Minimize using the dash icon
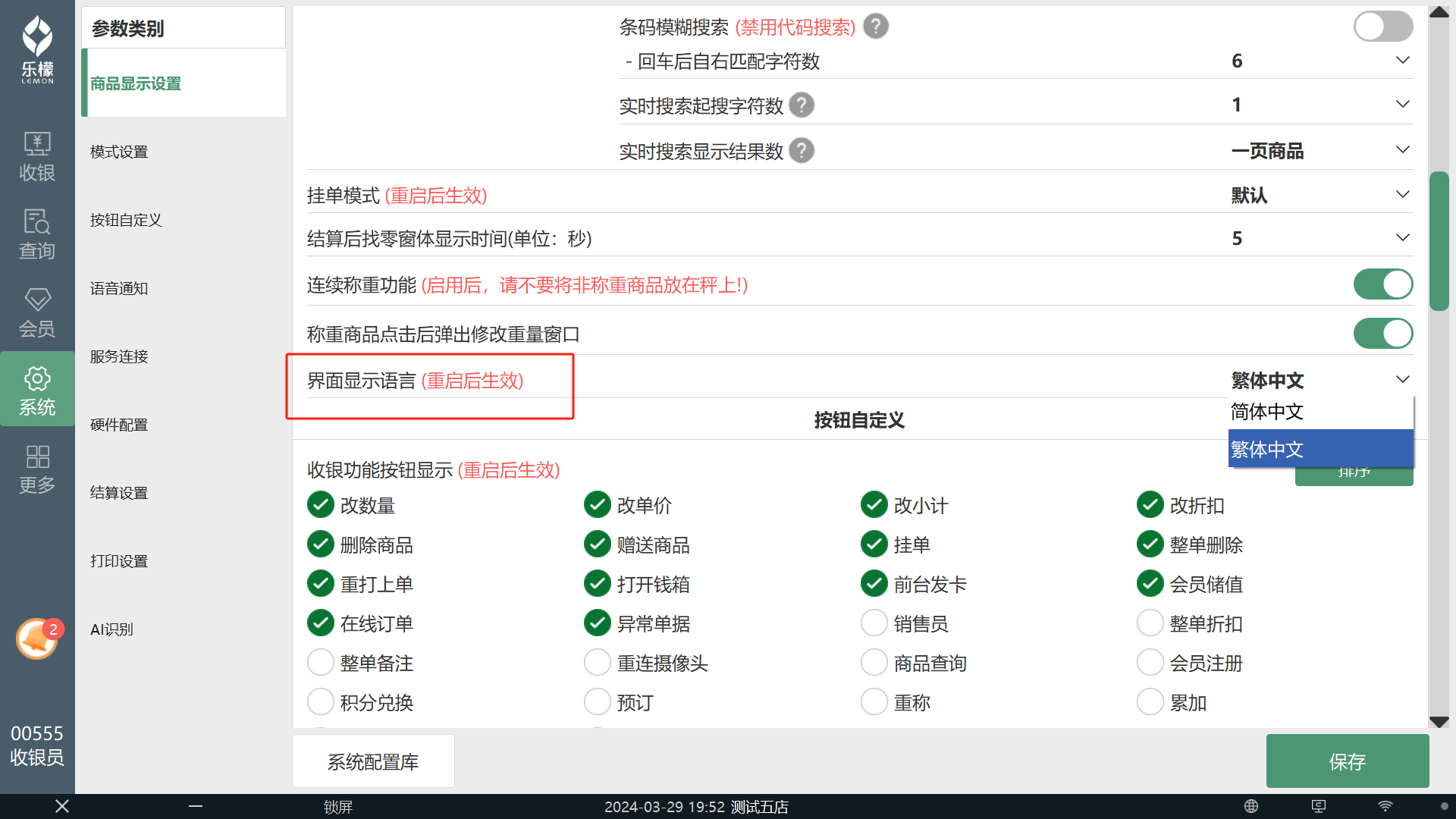The width and height of the screenshot is (1456, 819). click(x=196, y=806)
